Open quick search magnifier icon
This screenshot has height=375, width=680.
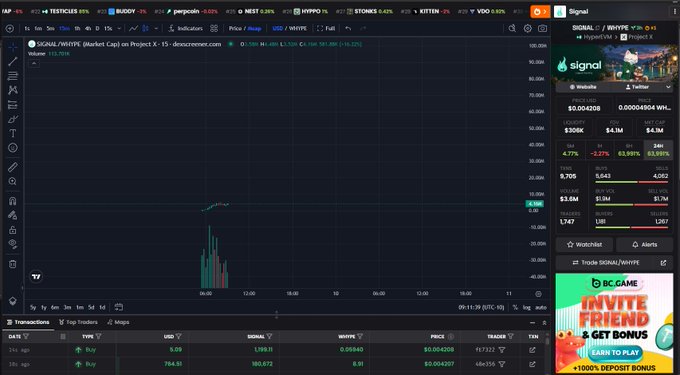pyautogui.click(x=512, y=29)
